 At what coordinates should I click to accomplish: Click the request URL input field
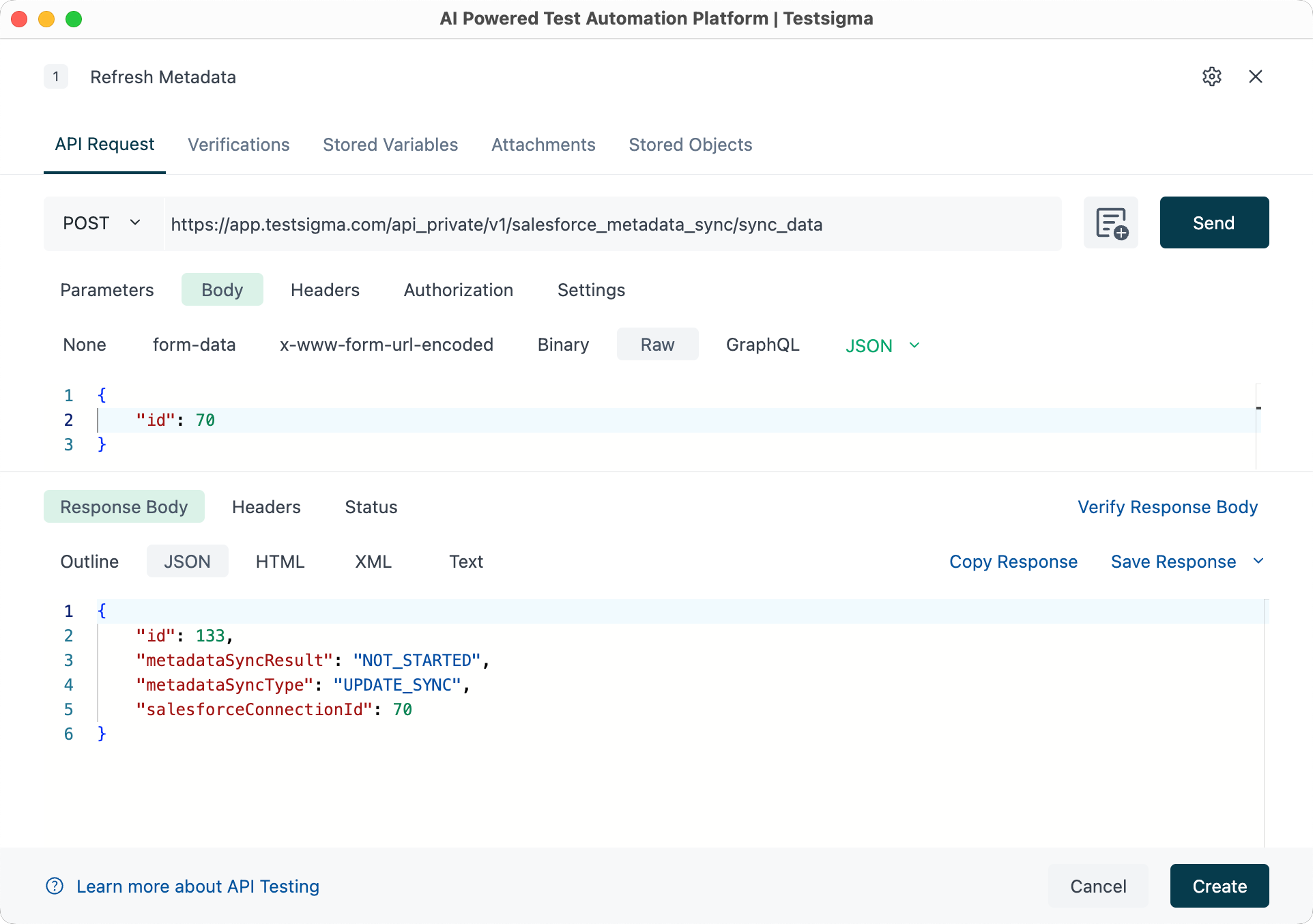click(611, 225)
